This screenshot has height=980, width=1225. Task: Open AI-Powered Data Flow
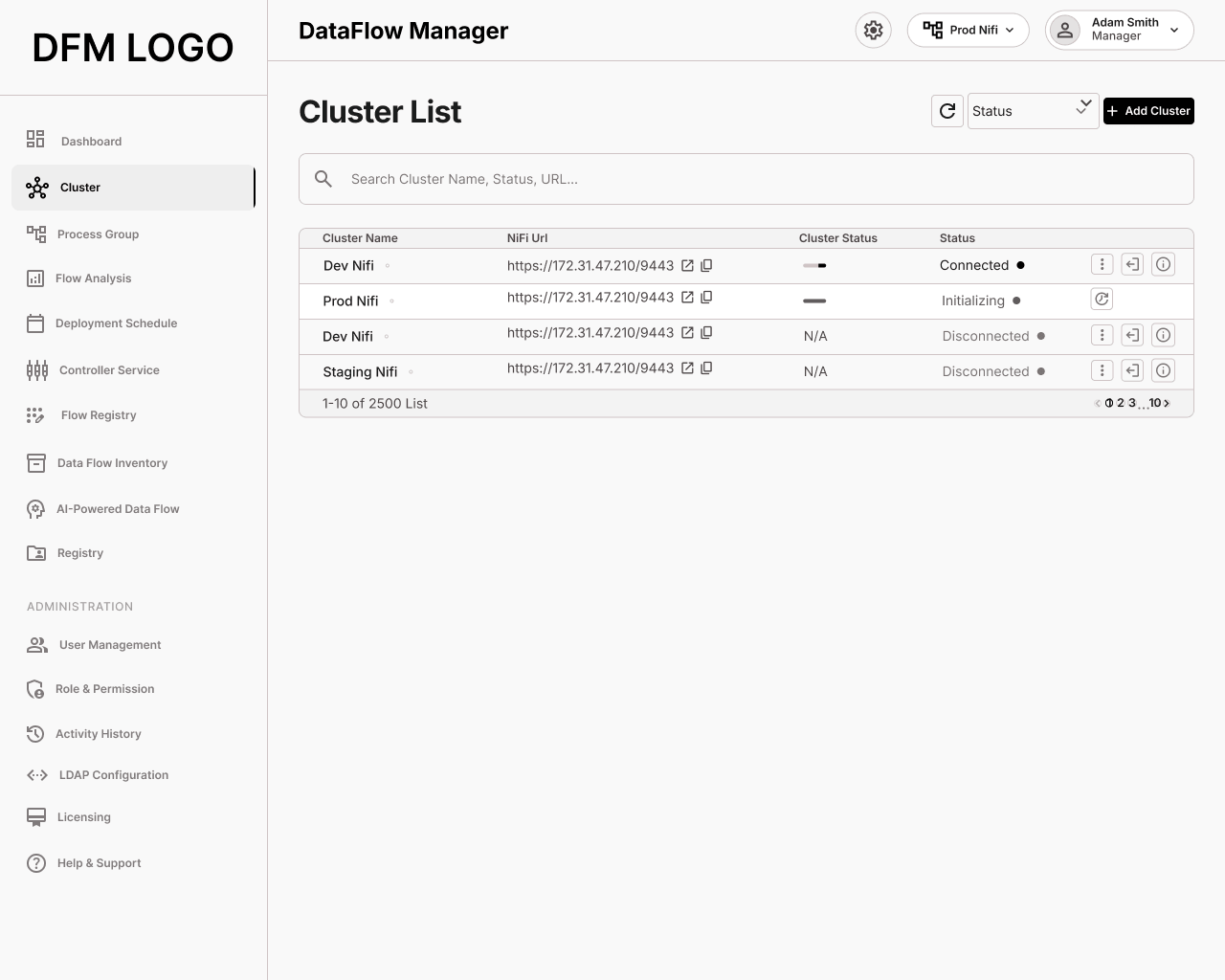103,509
